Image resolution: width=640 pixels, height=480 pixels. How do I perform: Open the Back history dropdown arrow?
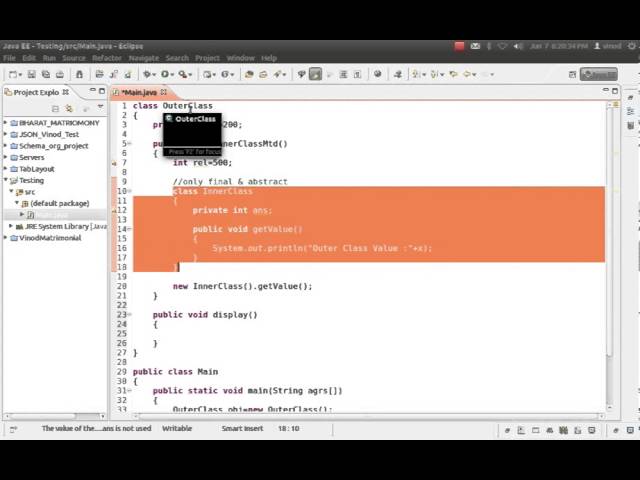(474, 75)
